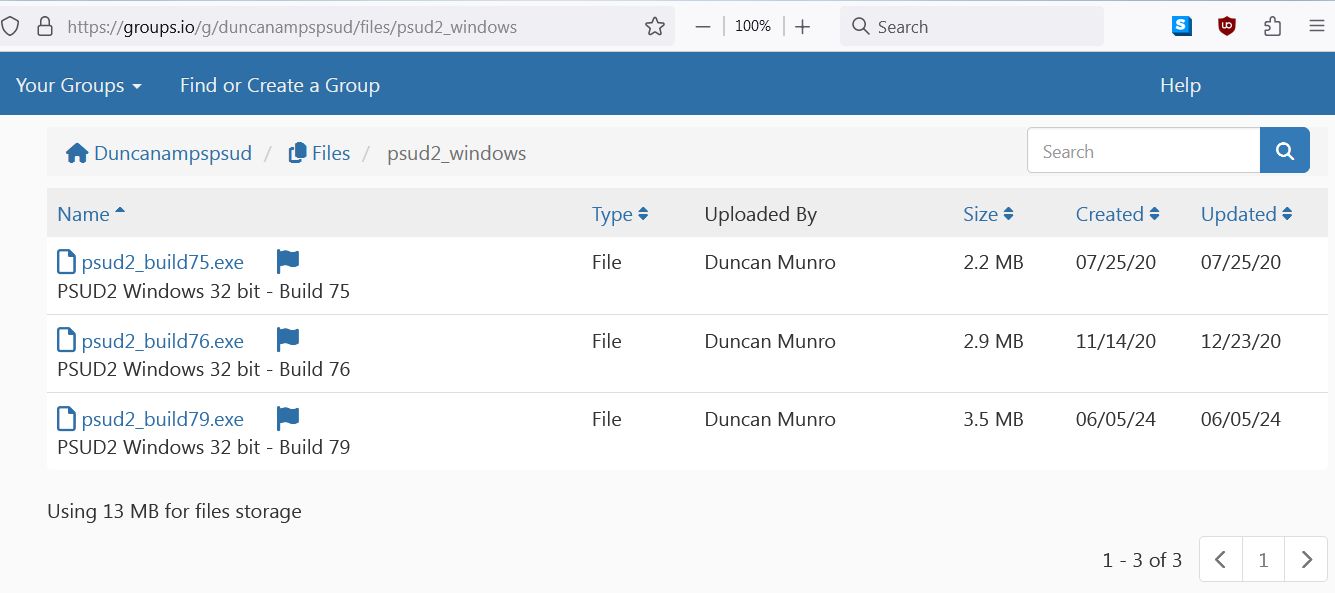Click description 'PSUD2 Windows 32 bit - Build 79'
Screen dimensions: 1335x593
click(204, 448)
